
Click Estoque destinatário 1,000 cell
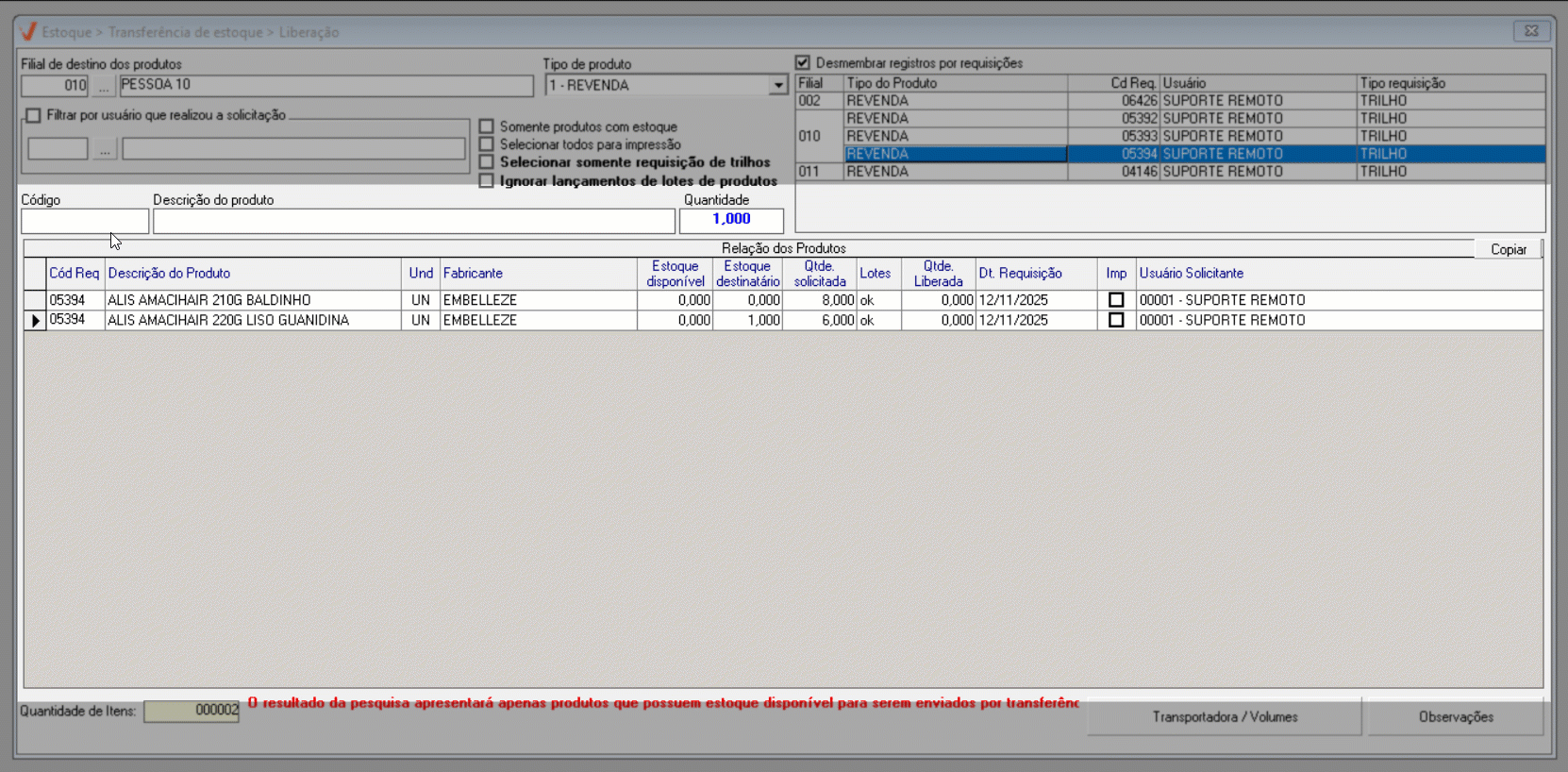tap(748, 320)
